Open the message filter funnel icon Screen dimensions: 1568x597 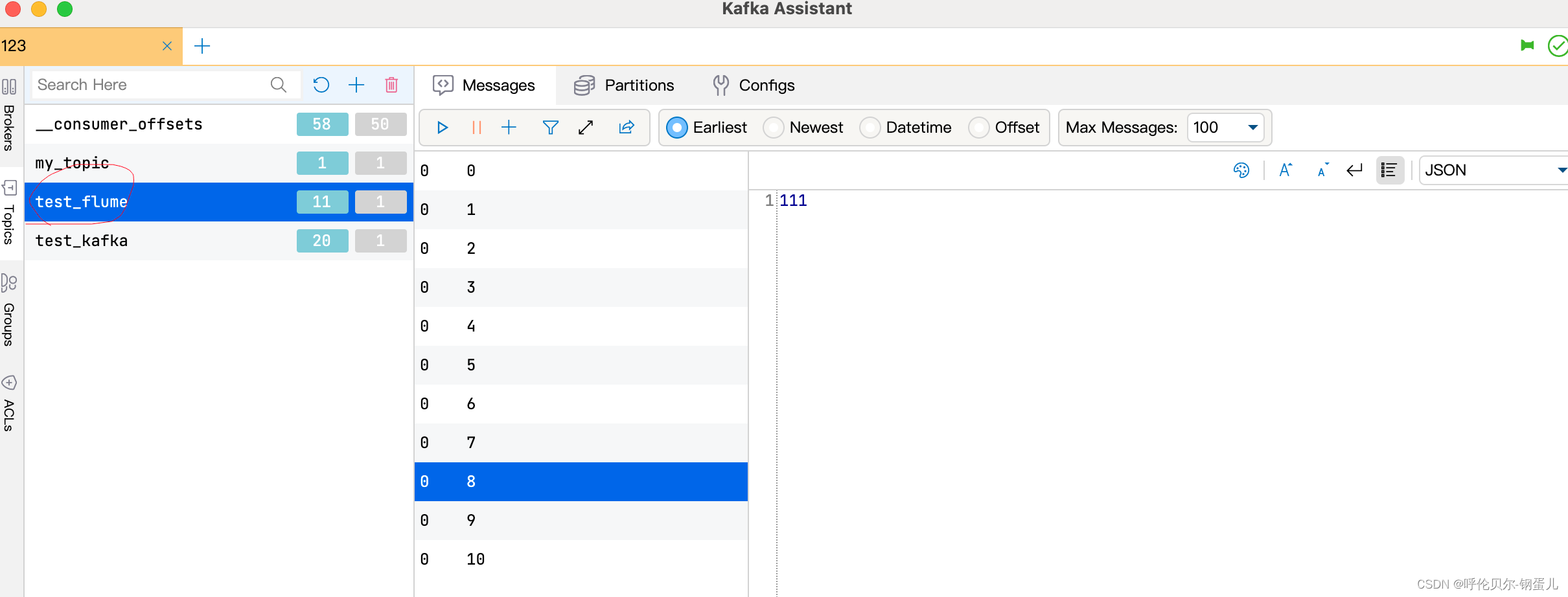550,128
